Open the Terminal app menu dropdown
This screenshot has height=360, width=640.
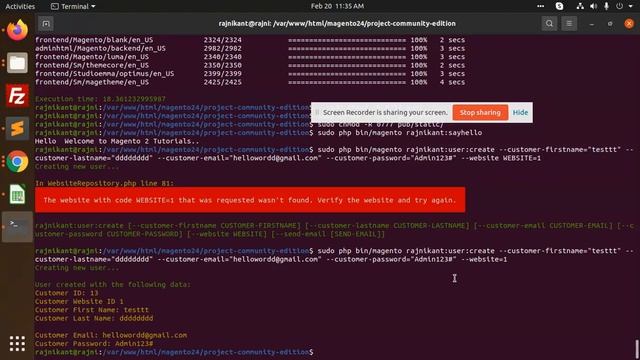[x=73, y=6]
